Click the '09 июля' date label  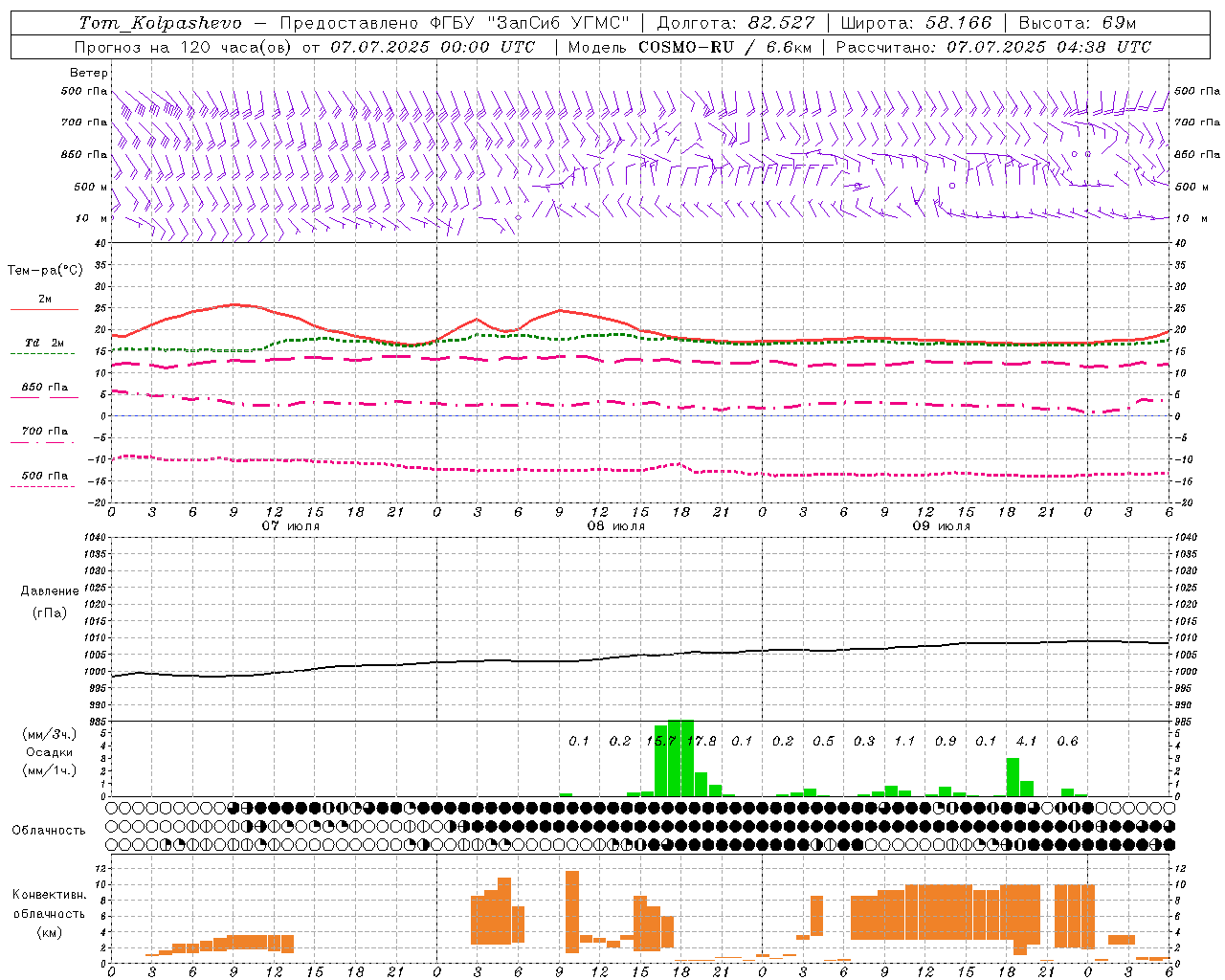942,526
